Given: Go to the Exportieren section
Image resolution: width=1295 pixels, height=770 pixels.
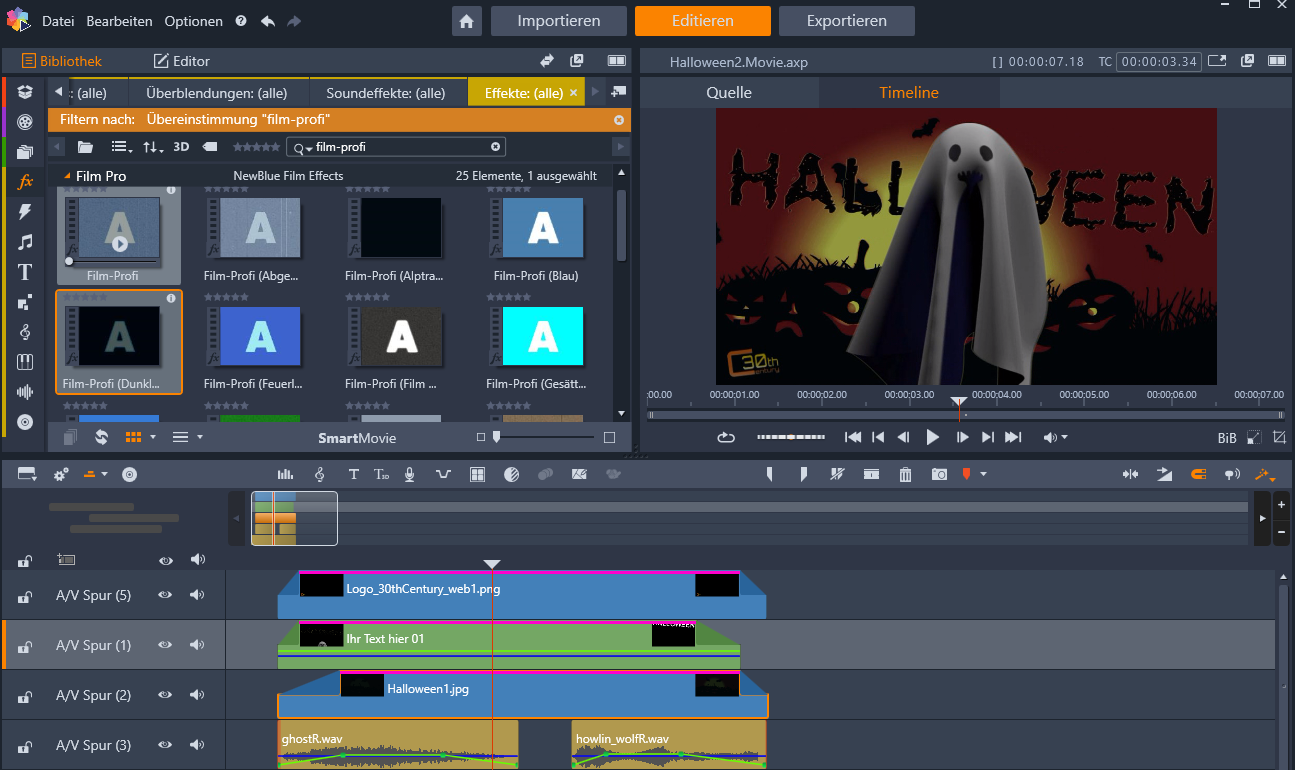Looking at the screenshot, I should 847,21.
